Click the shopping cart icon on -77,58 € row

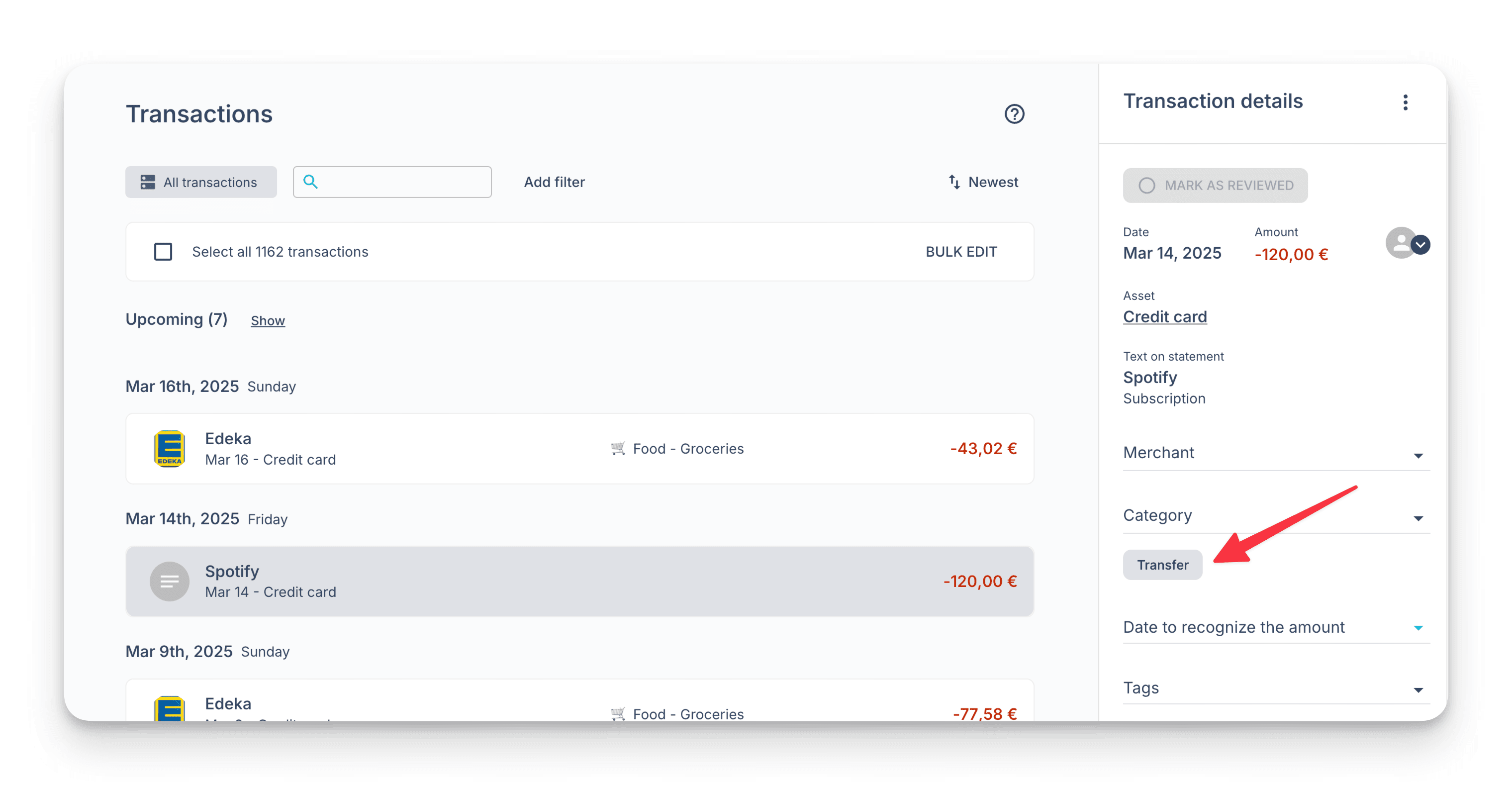(x=617, y=713)
